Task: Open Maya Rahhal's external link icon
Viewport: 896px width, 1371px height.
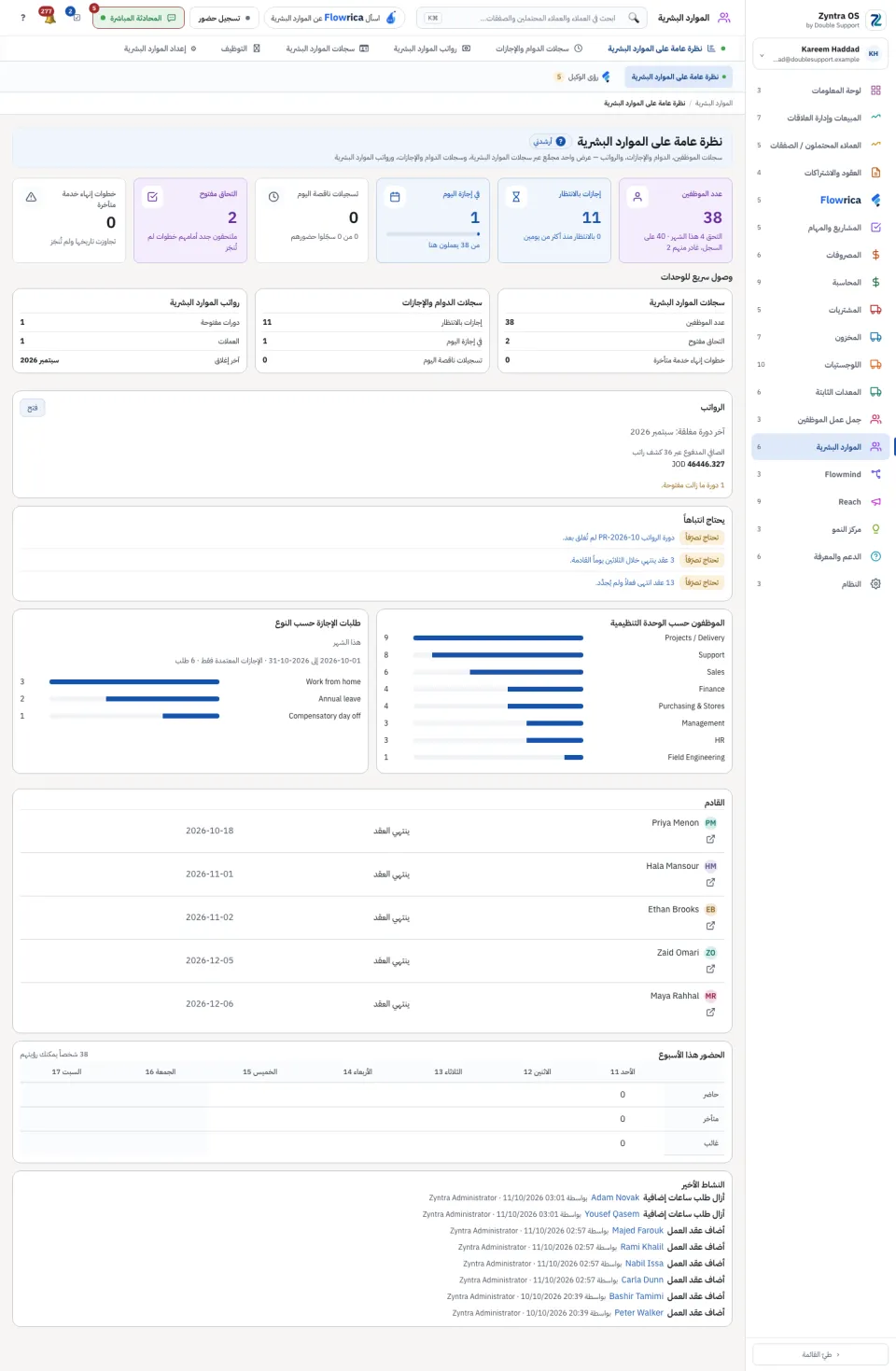Action: 710,1012
